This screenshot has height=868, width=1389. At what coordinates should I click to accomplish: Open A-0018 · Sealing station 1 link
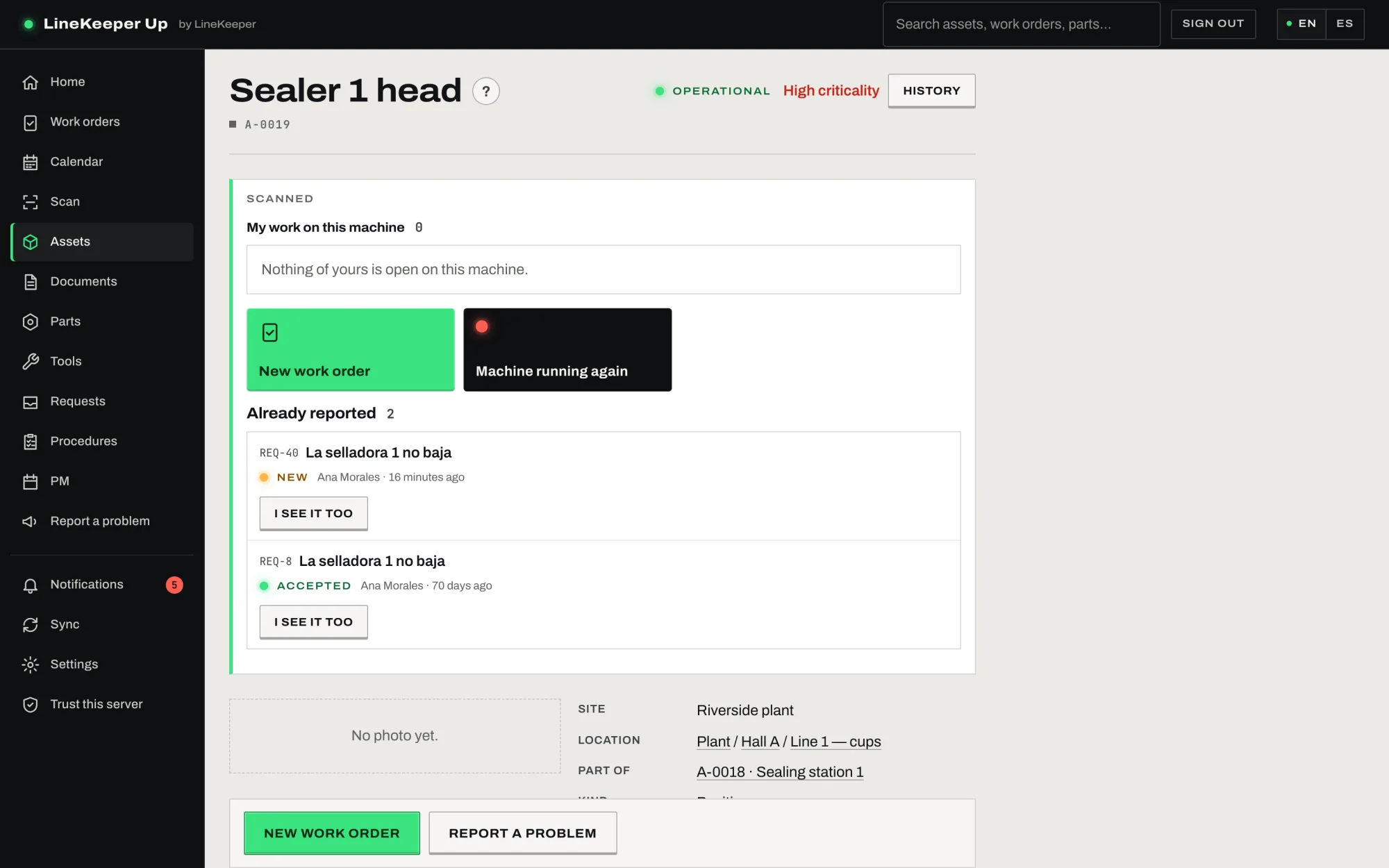780,772
